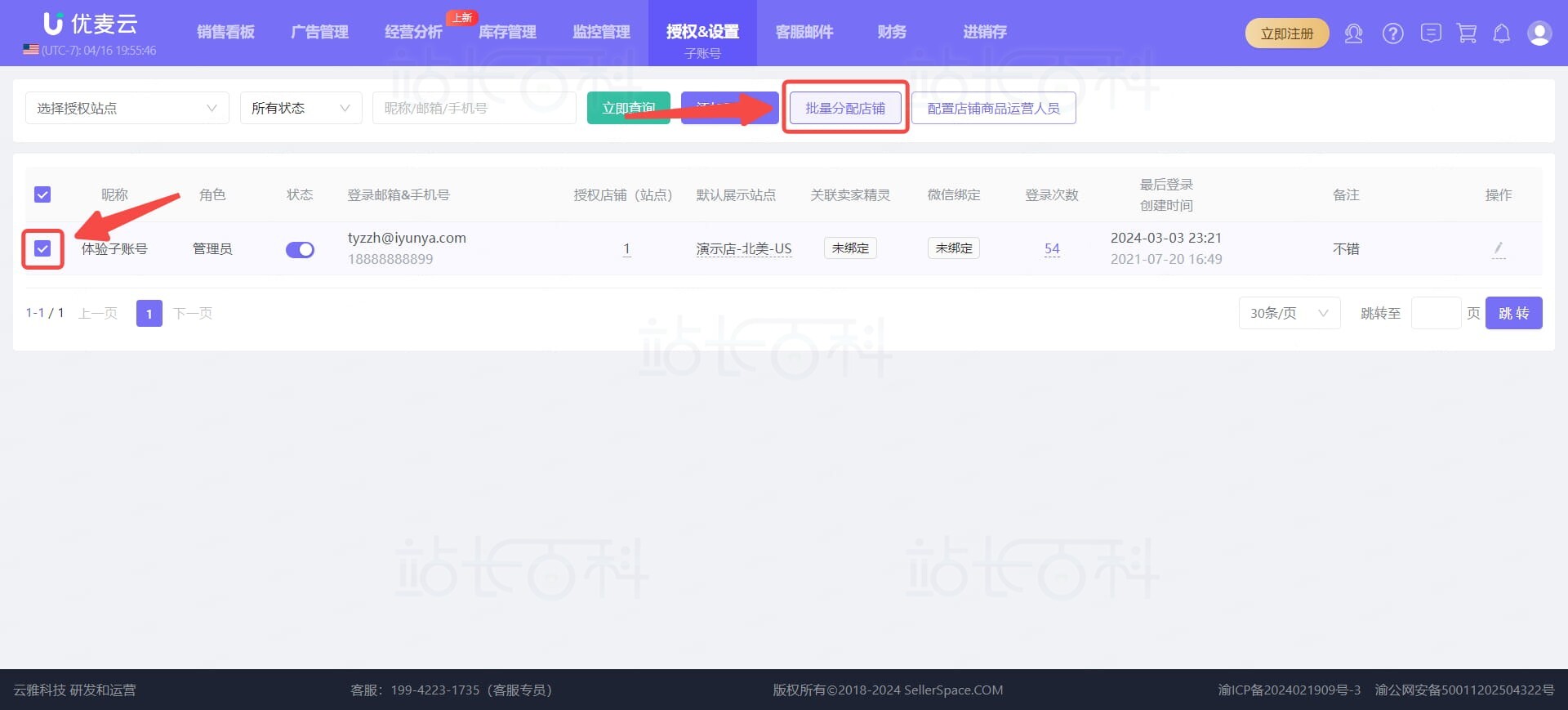Screen dimensions: 1568x710
Task: Click the edit pencil icon in 操作 column
Action: 1498,248
